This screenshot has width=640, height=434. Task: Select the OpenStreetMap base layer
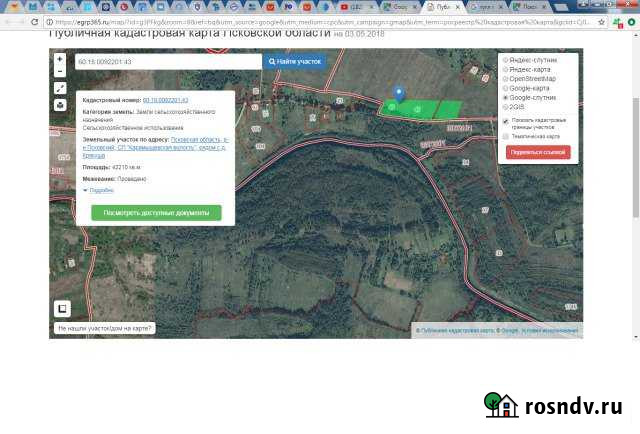pos(506,78)
